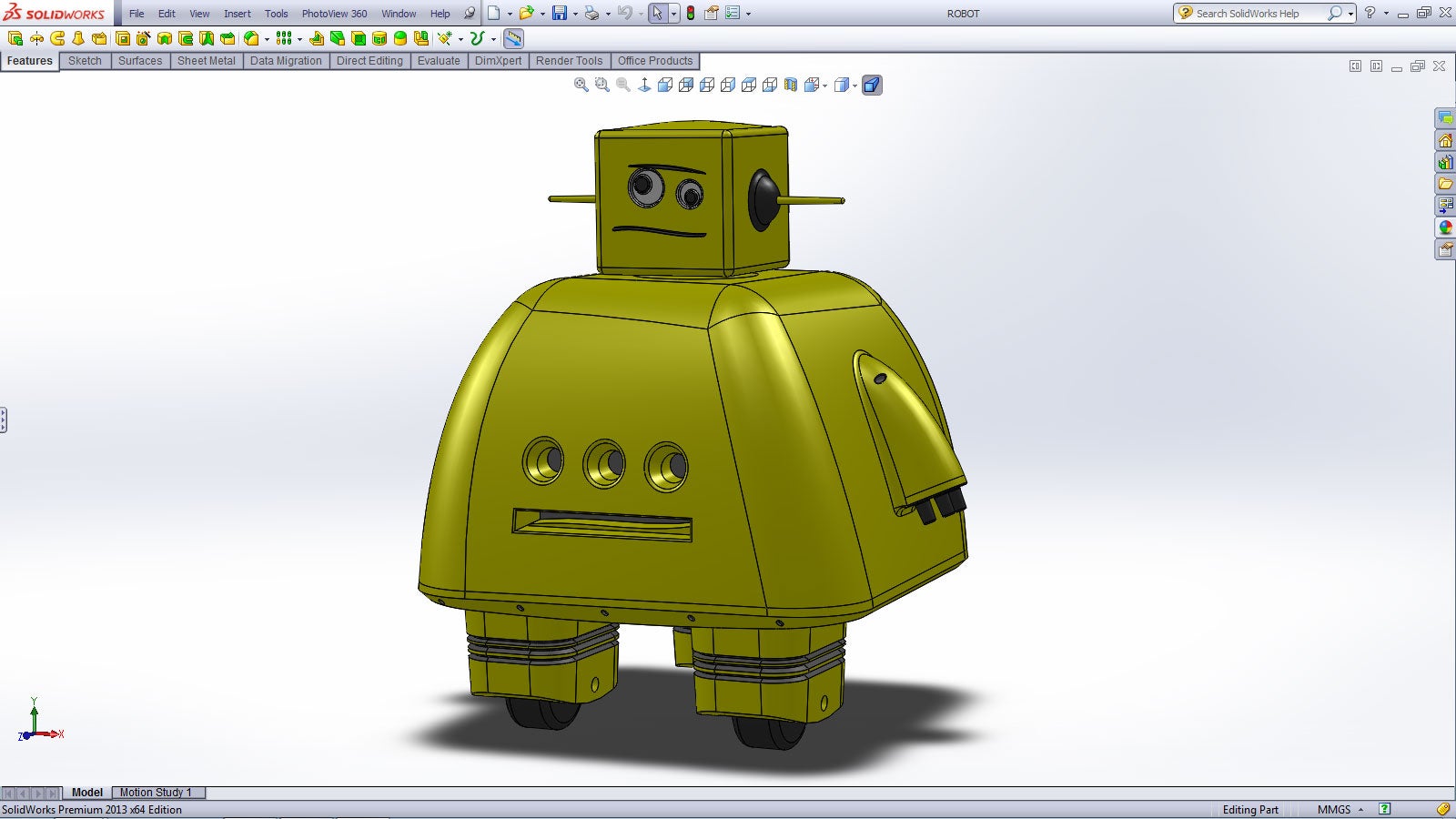Click the SolidWorks Help question mark
The width and height of the screenshot is (1456, 819).
[1370, 13]
